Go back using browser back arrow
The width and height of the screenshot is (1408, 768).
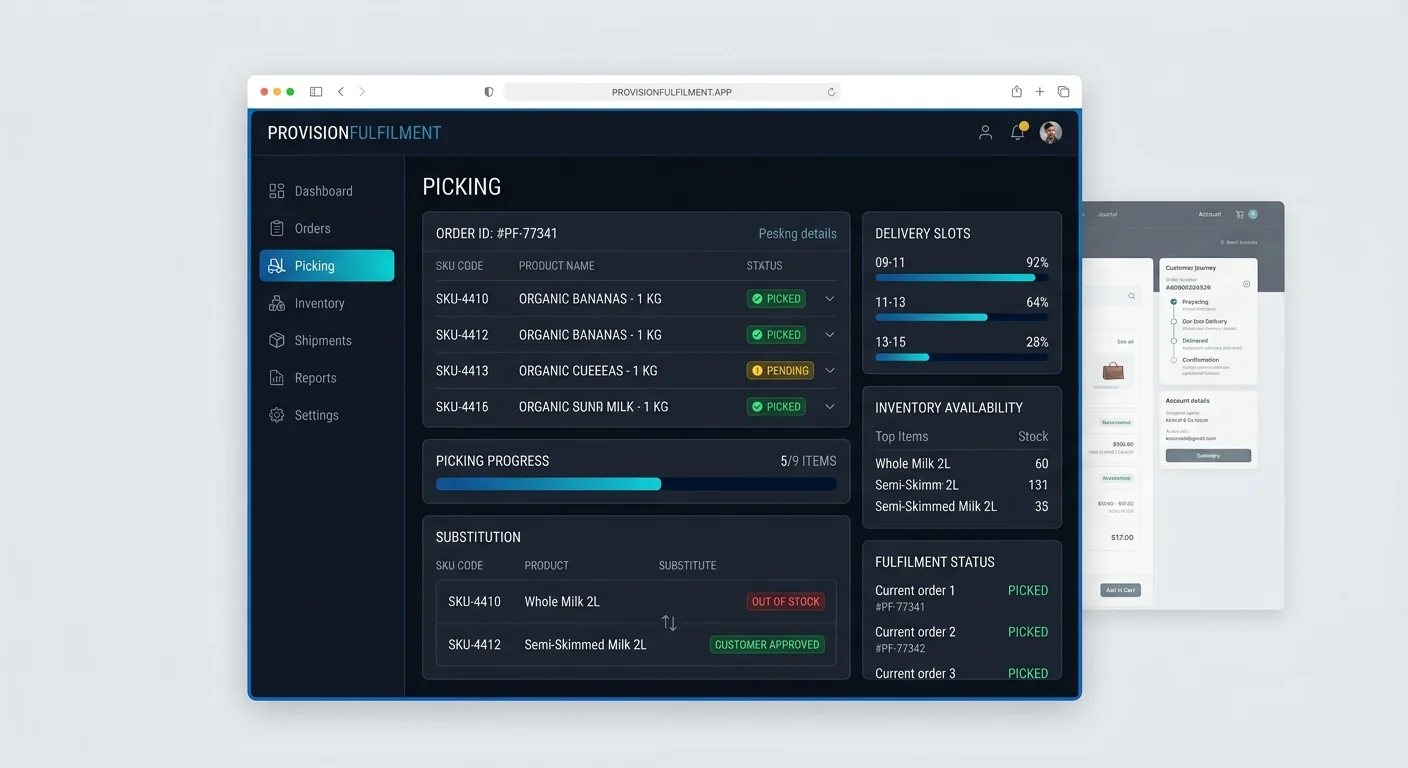click(x=341, y=92)
